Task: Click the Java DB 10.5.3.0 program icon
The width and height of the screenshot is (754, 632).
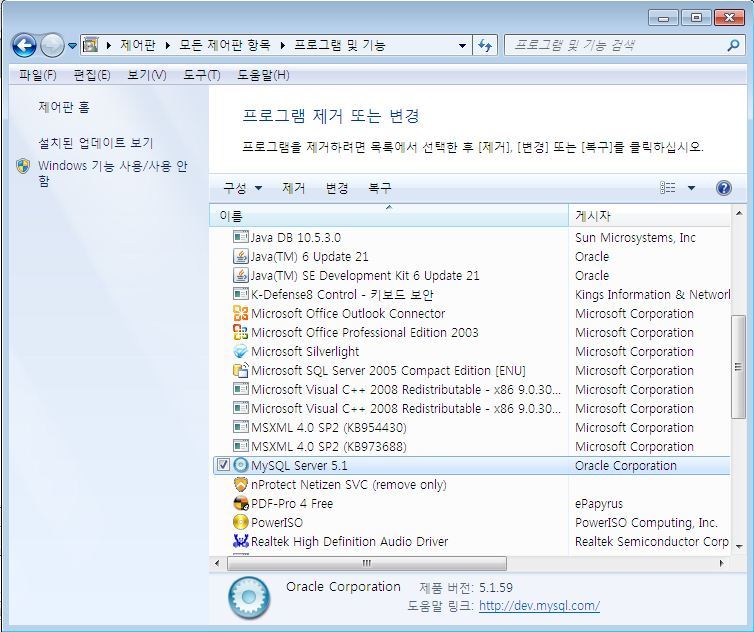Action: (240, 237)
